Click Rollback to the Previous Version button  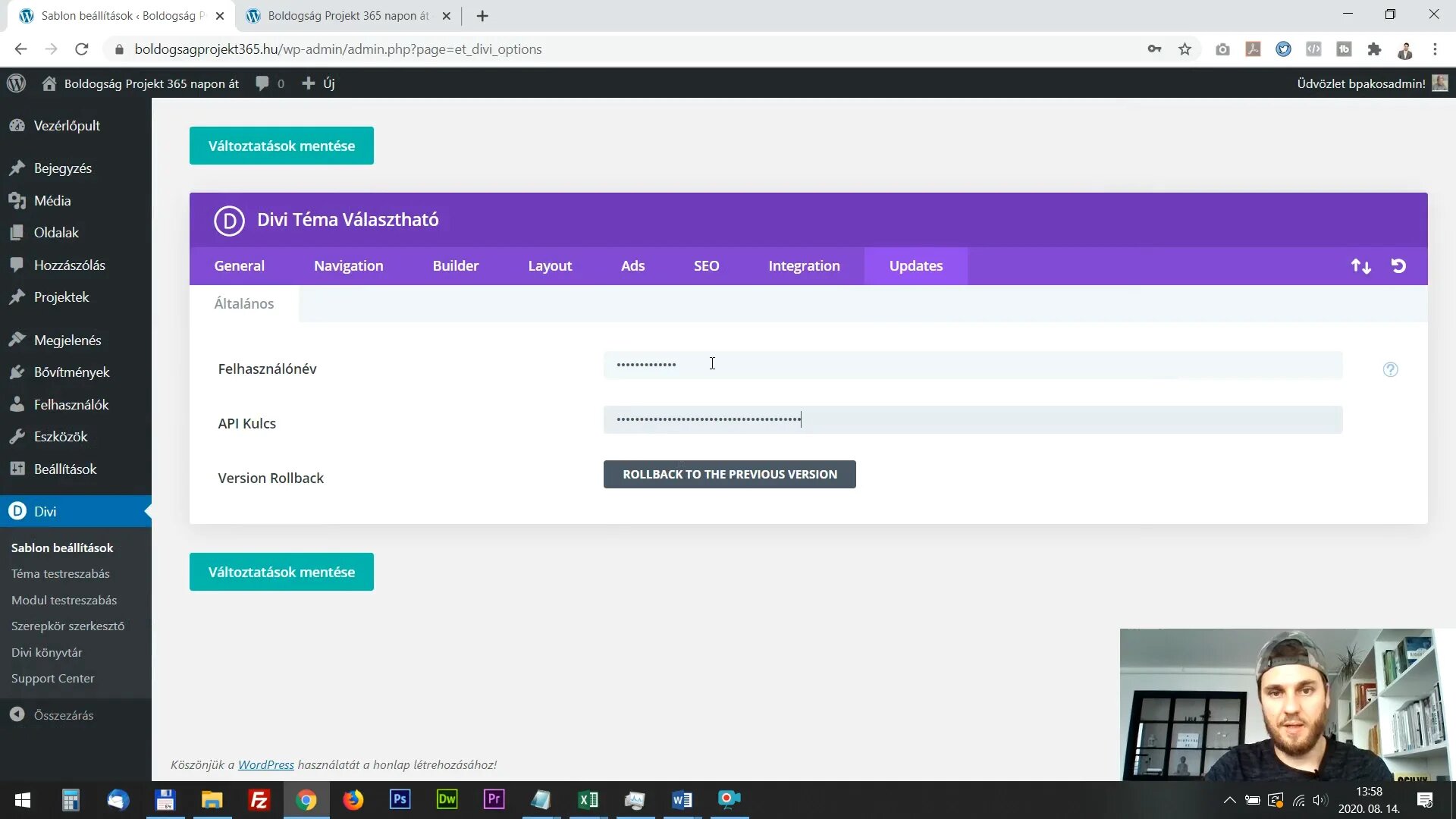pyautogui.click(x=730, y=475)
